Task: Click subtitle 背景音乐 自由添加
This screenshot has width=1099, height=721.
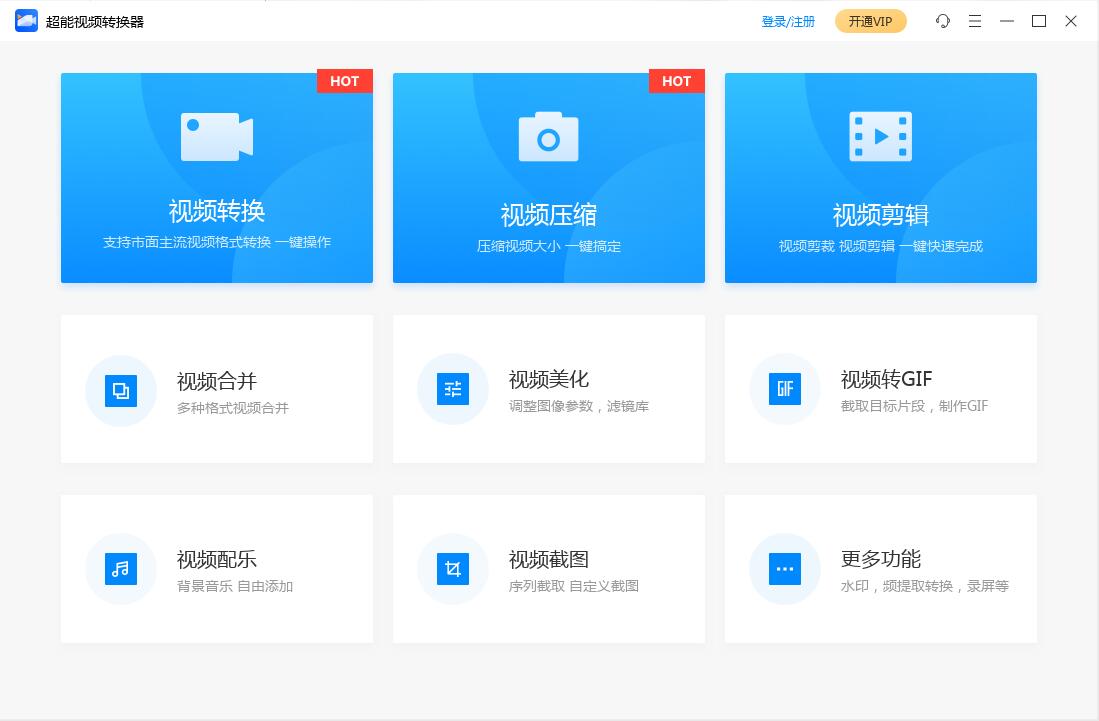Action: [x=235, y=586]
